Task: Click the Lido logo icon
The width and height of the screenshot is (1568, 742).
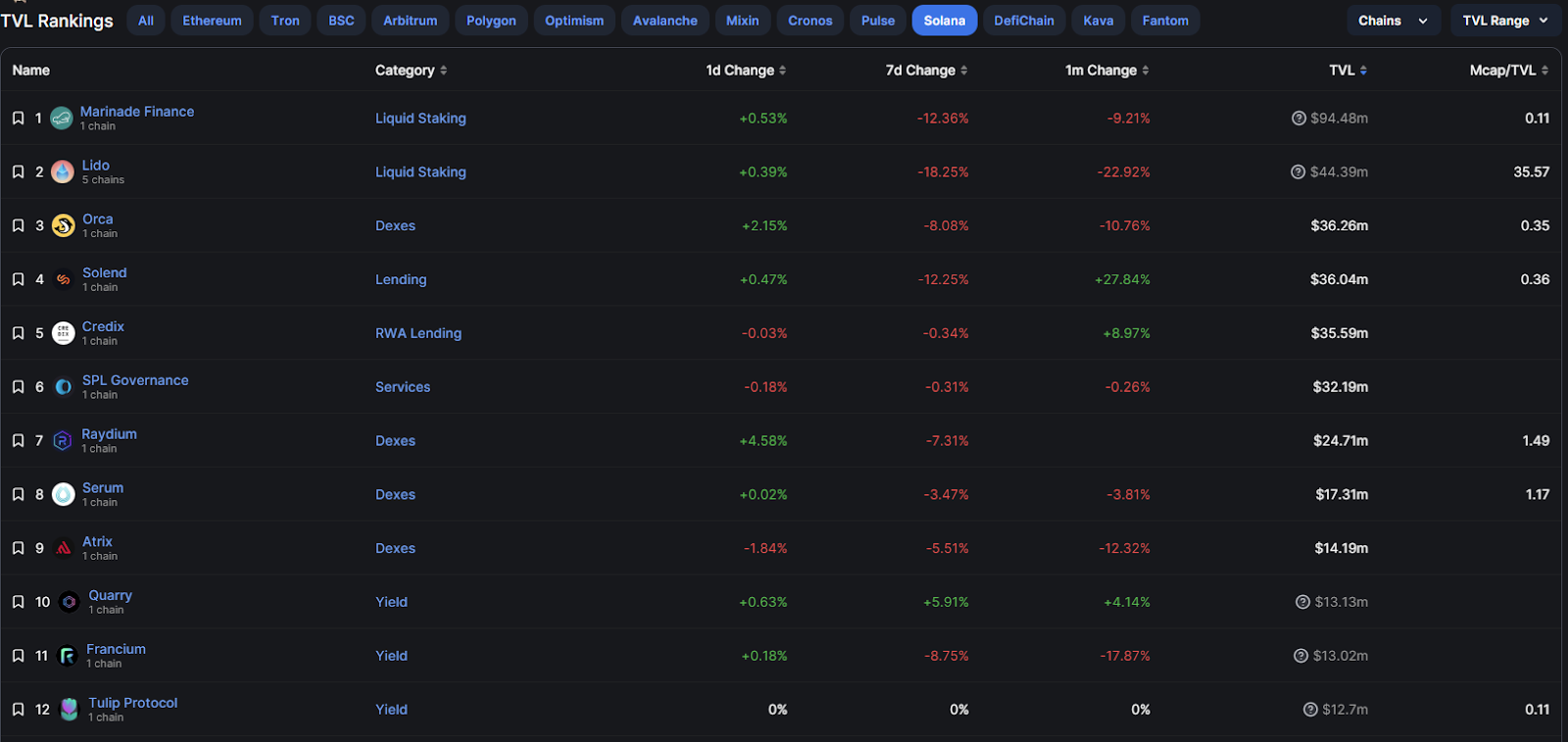Action: pyautogui.click(x=63, y=173)
